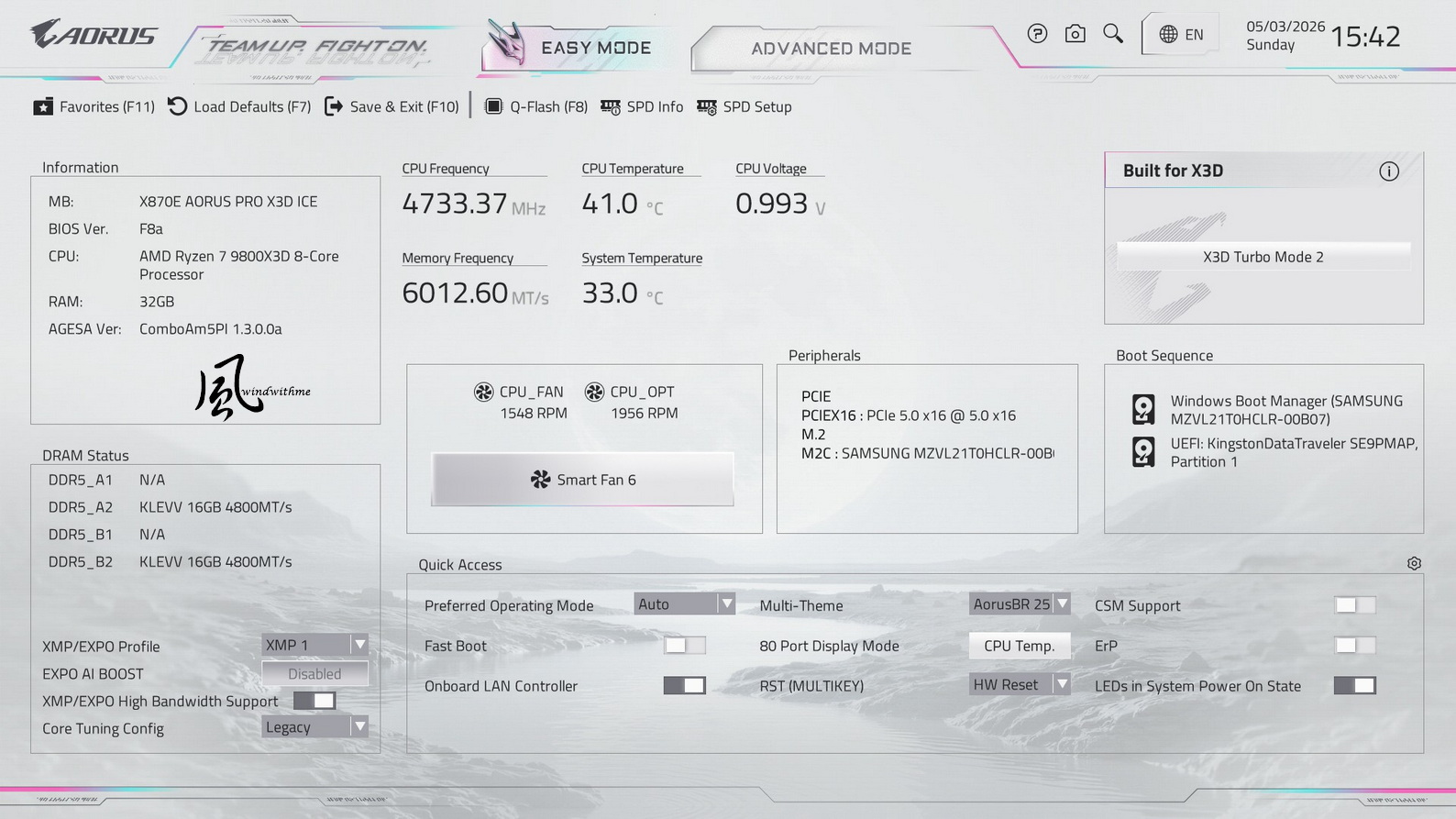Click the 15:42 clock

tap(1365, 37)
